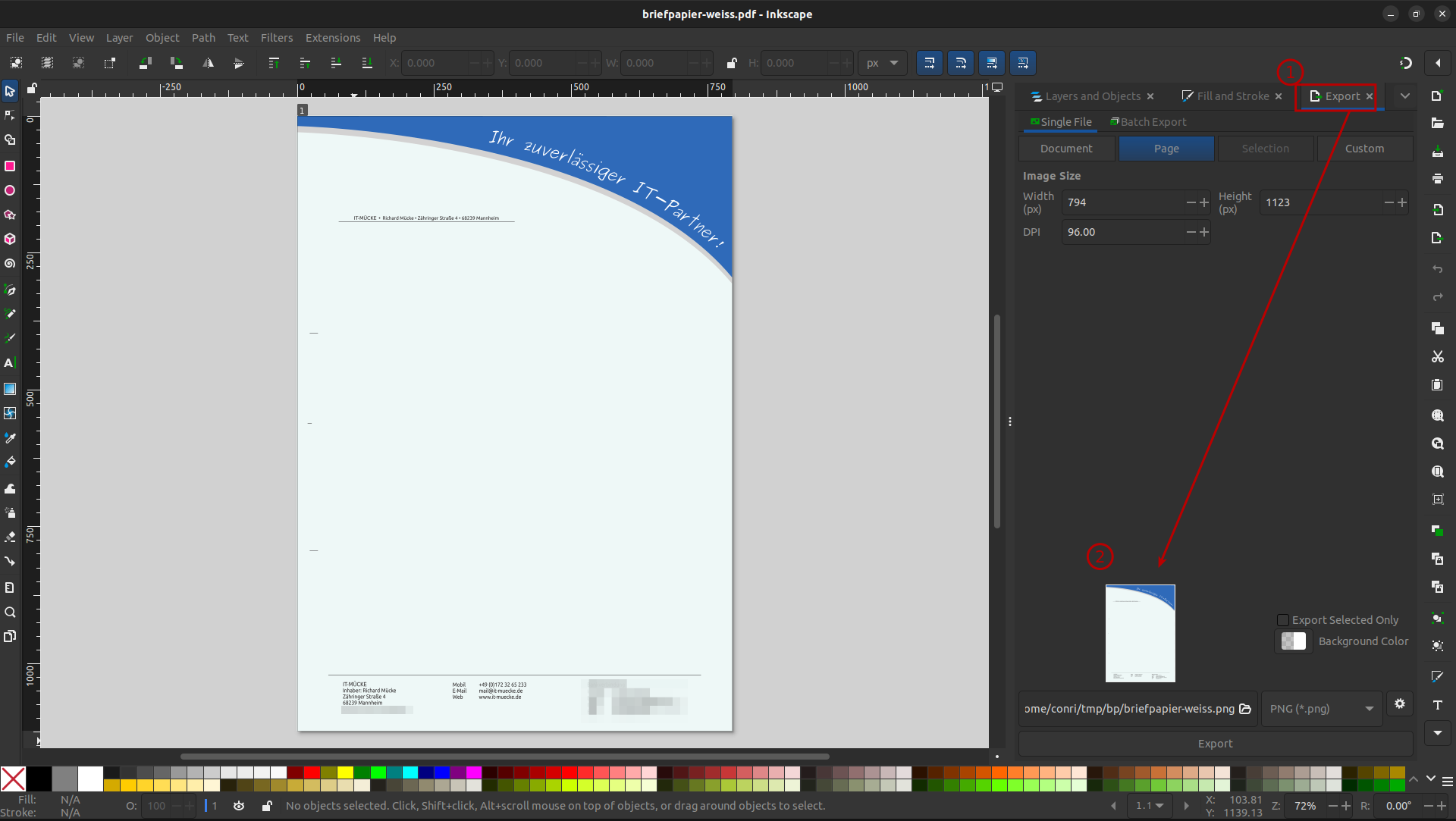Click the export filename input field
Image resolution: width=1456 pixels, height=821 pixels.
[x=1128, y=709]
